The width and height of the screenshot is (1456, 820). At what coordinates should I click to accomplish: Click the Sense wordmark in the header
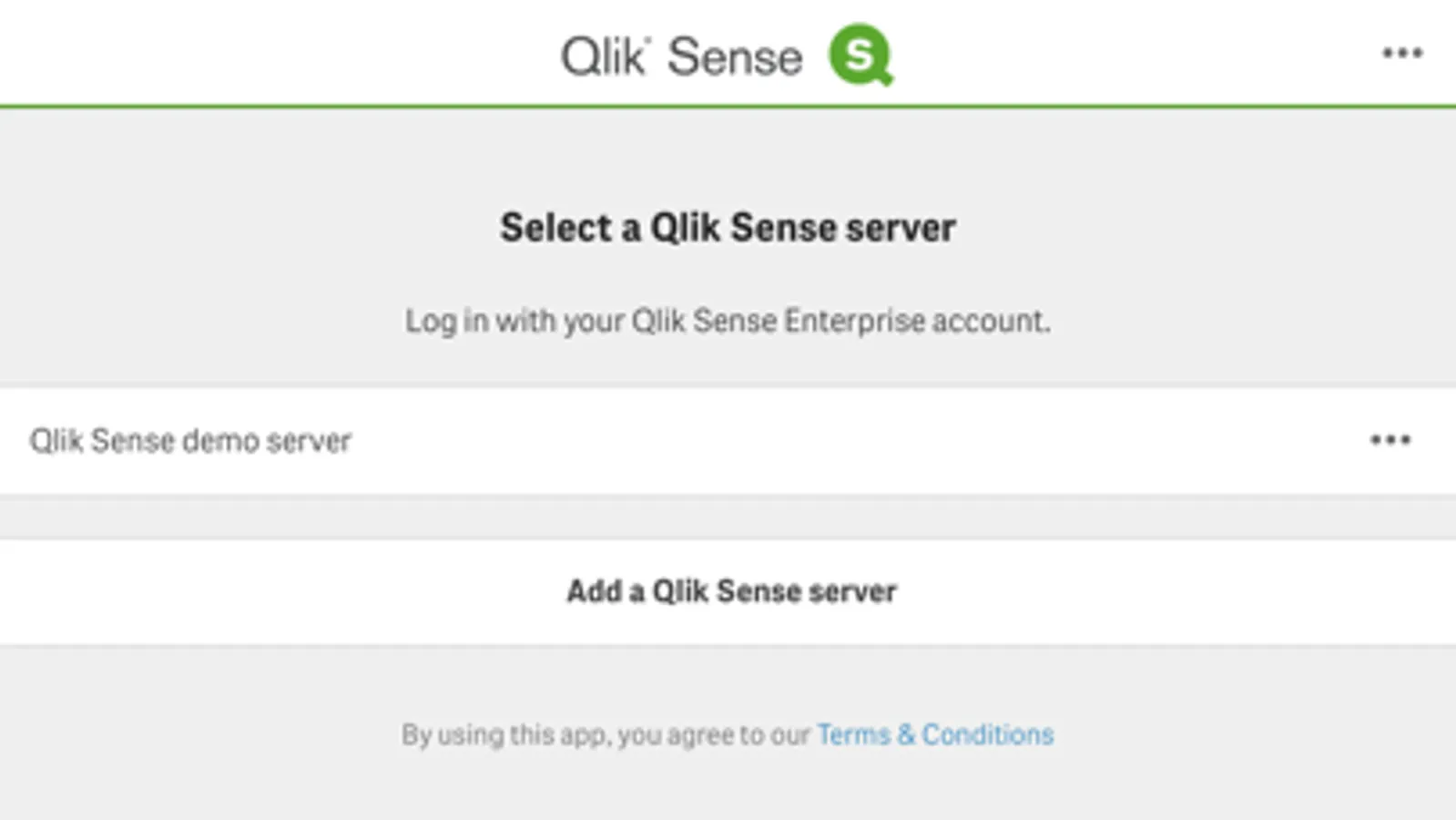[735, 57]
